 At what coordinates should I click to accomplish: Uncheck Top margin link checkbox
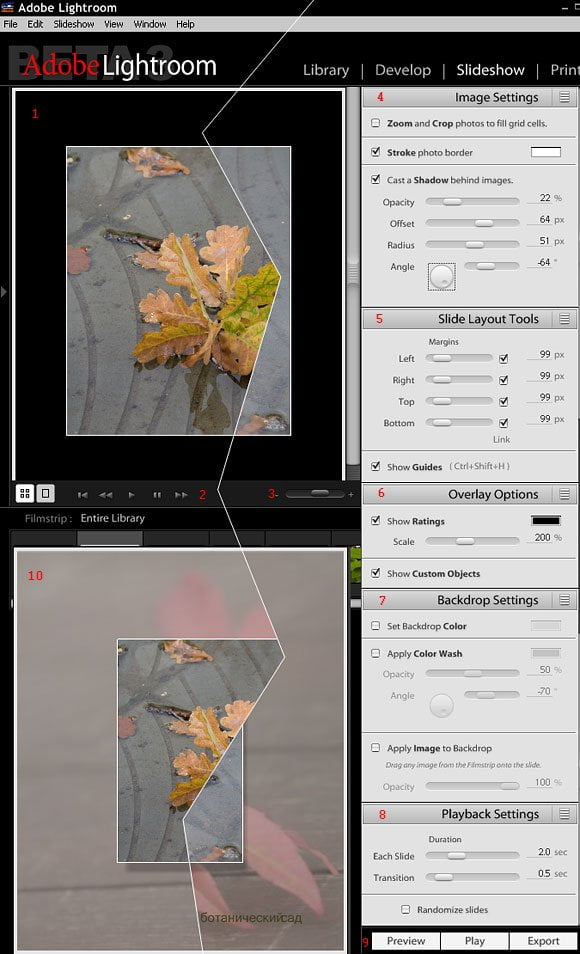[503, 402]
